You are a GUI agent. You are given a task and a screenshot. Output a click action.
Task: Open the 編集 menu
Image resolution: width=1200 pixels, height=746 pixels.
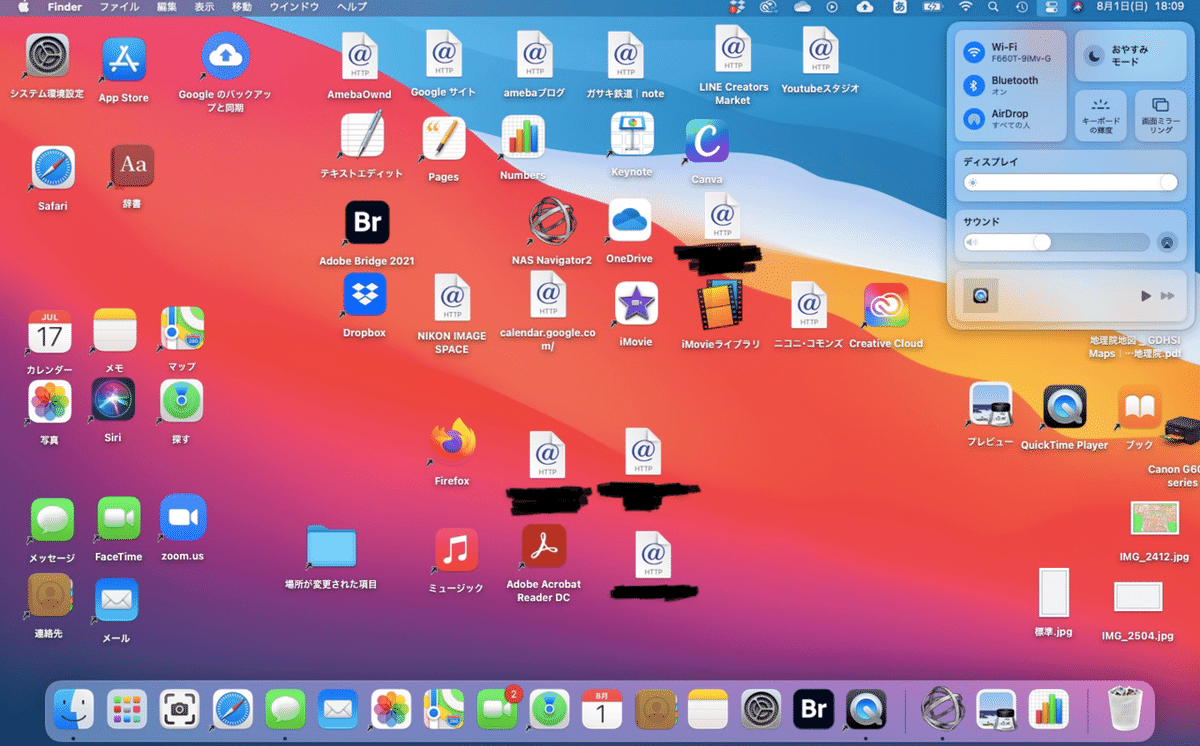click(x=167, y=7)
